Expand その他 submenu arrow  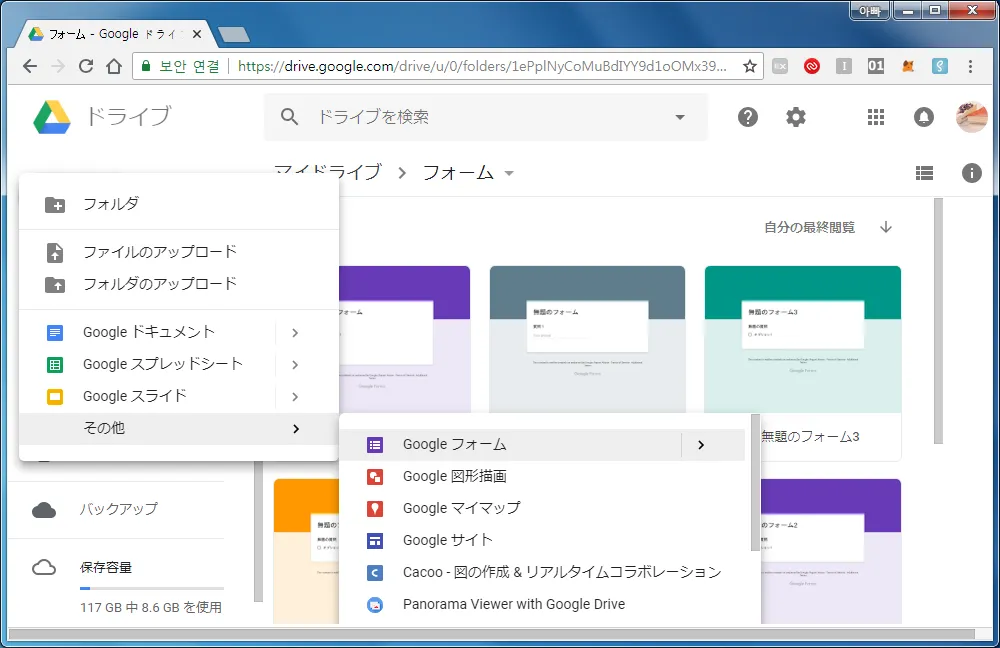tap(295, 429)
